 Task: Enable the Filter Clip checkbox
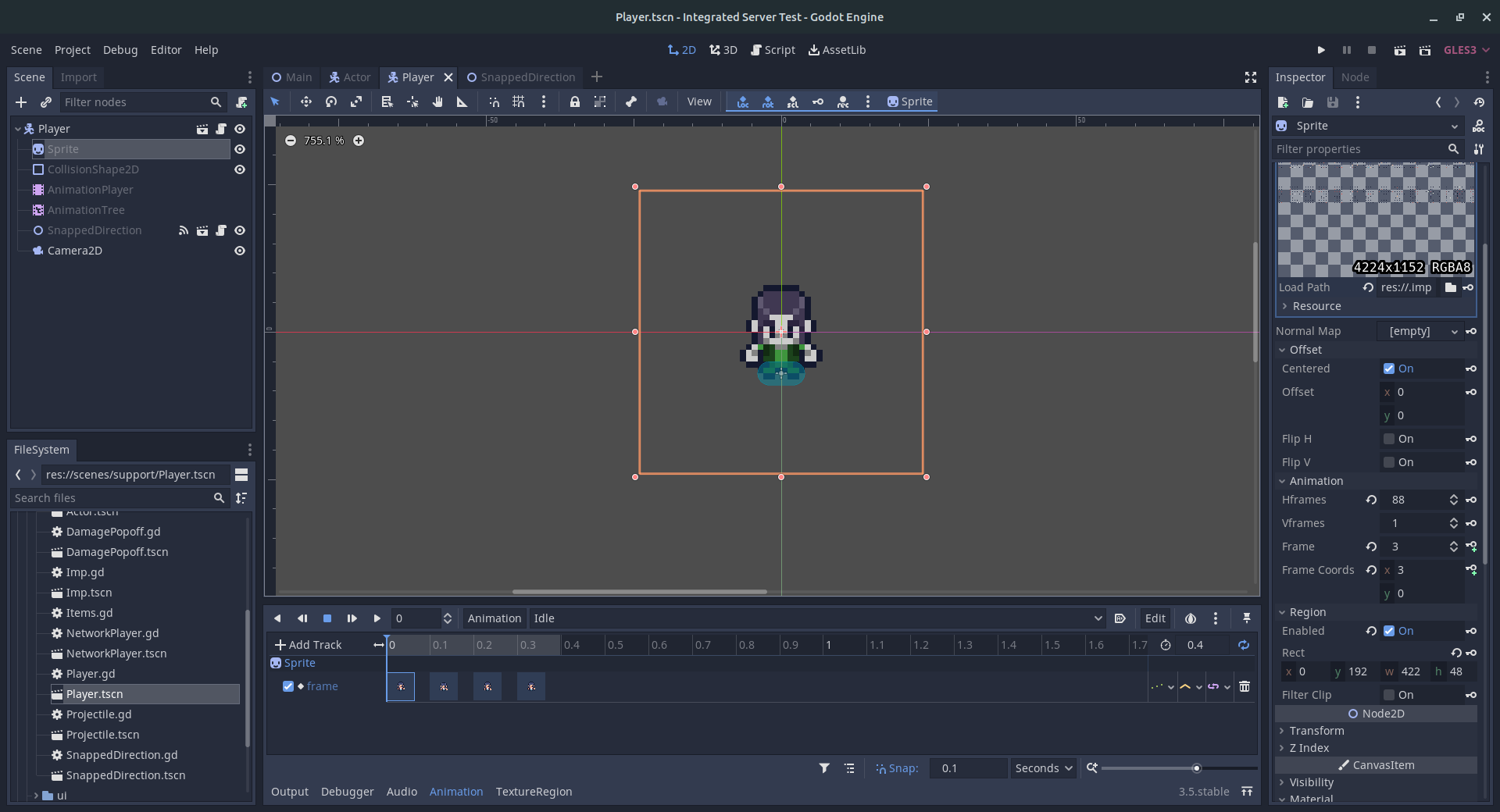tap(1389, 695)
